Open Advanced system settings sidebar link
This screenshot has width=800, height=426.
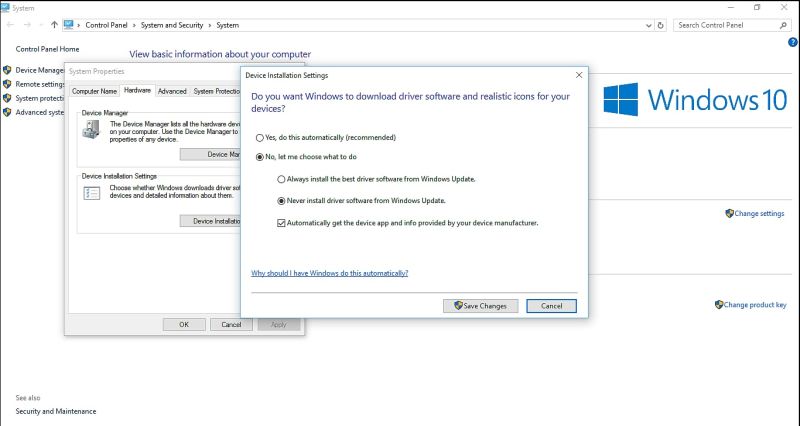tap(40, 112)
